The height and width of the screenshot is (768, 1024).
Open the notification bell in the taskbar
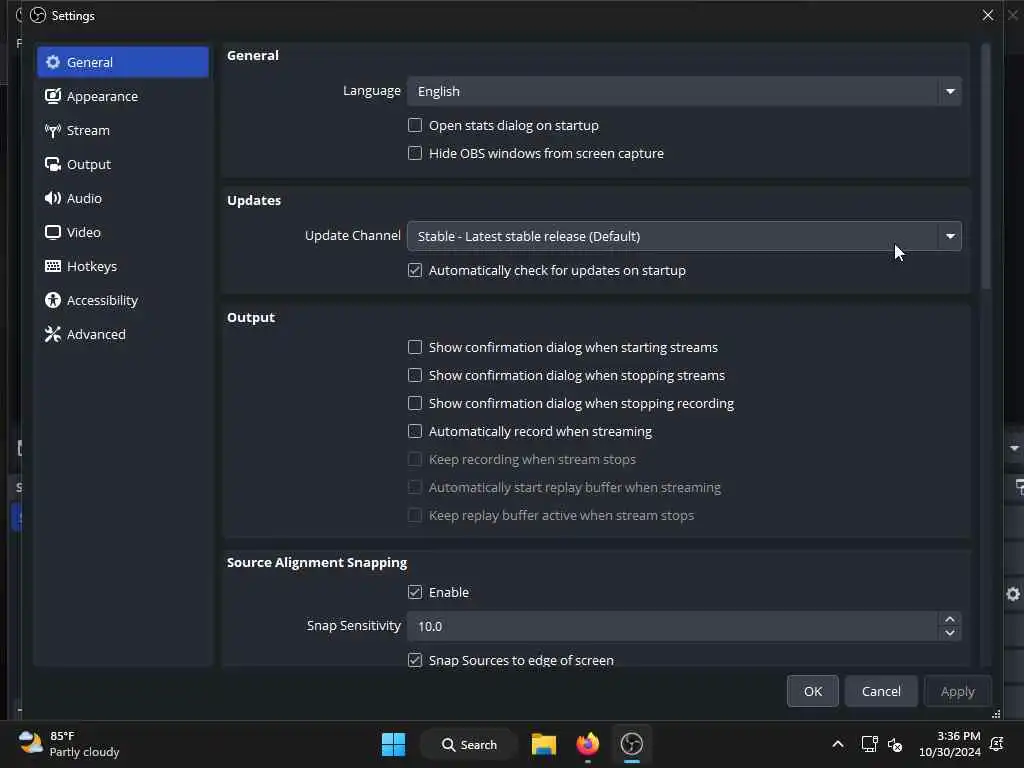tap(997, 743)
